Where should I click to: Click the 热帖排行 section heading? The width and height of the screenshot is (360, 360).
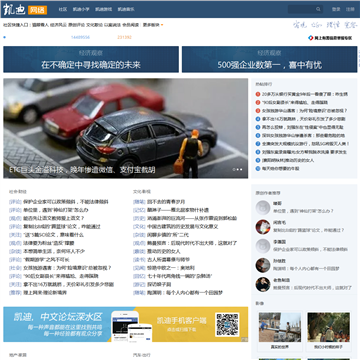click(264, 84)
